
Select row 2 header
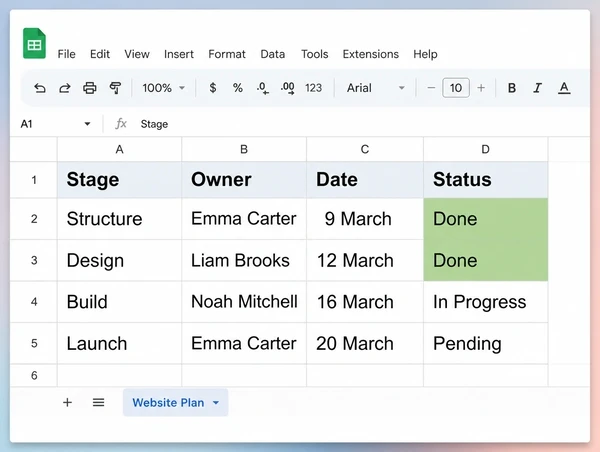[34, 219]
